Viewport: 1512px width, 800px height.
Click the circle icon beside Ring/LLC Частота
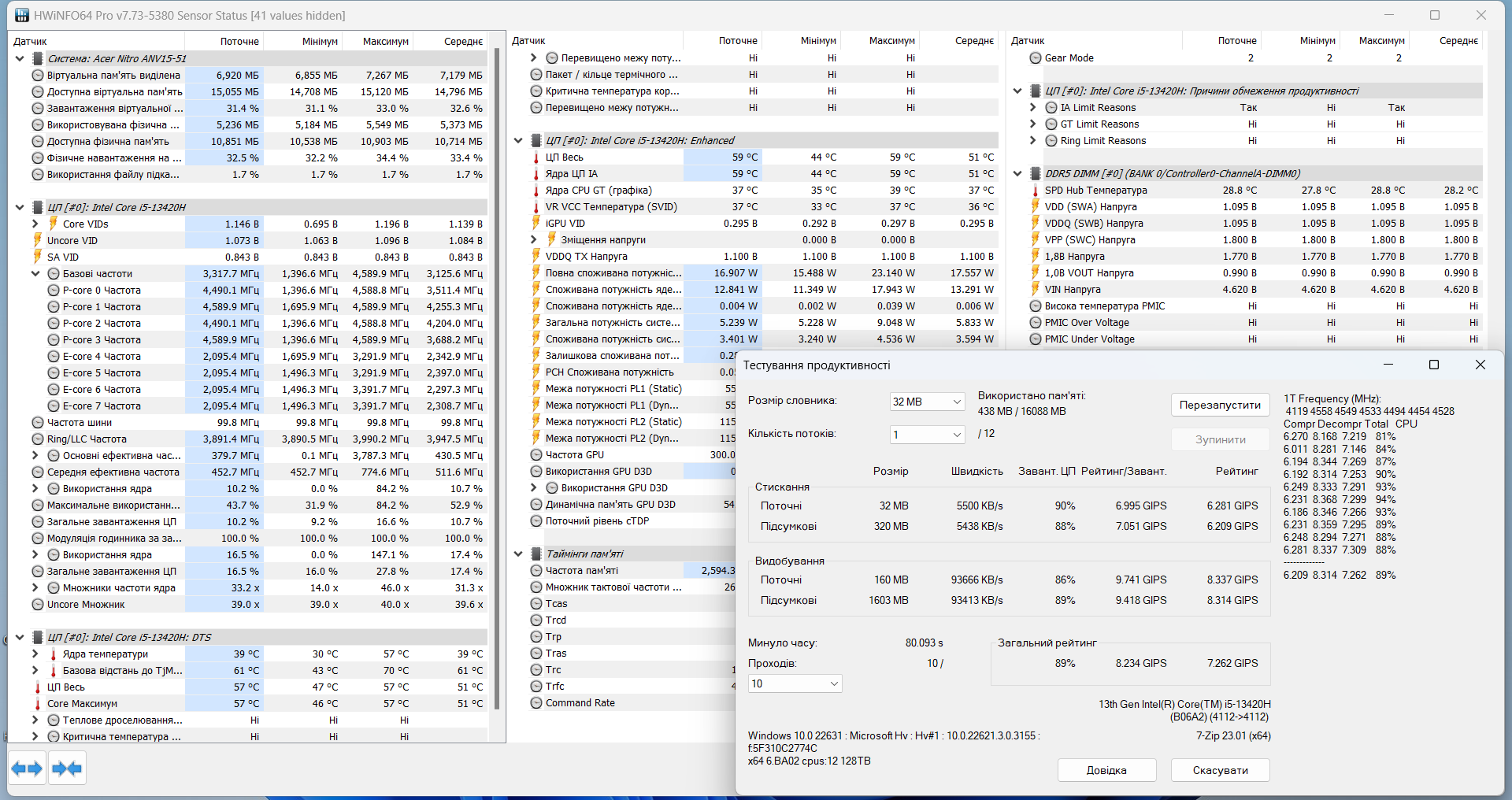coord(38,439)
